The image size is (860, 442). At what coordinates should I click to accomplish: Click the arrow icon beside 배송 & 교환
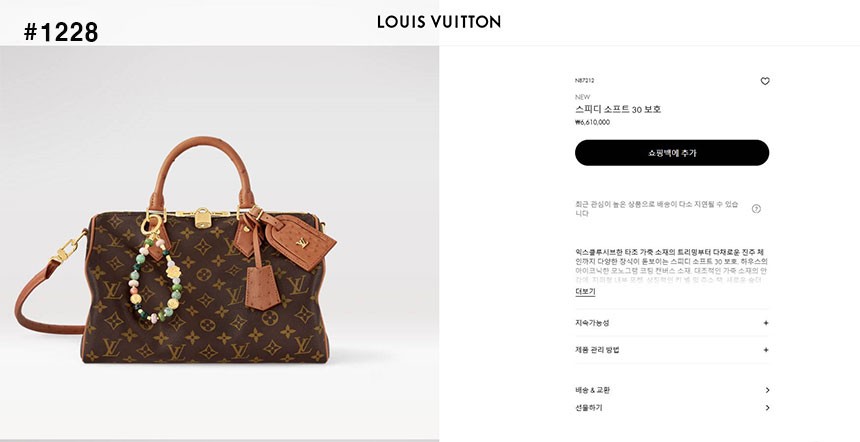767,390
